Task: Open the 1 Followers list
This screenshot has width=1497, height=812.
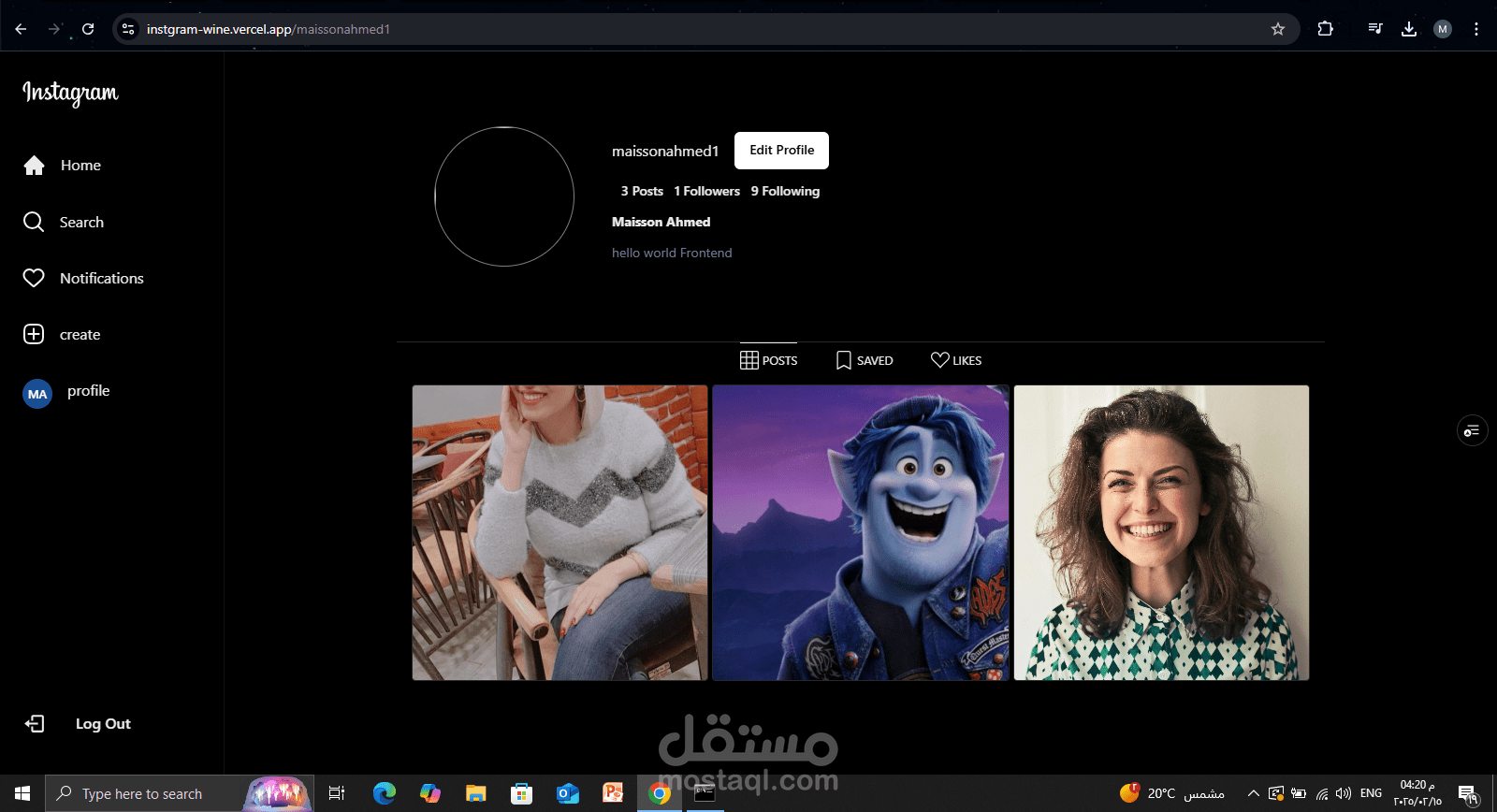Action: pyautogui.click(x=707, y=191)
